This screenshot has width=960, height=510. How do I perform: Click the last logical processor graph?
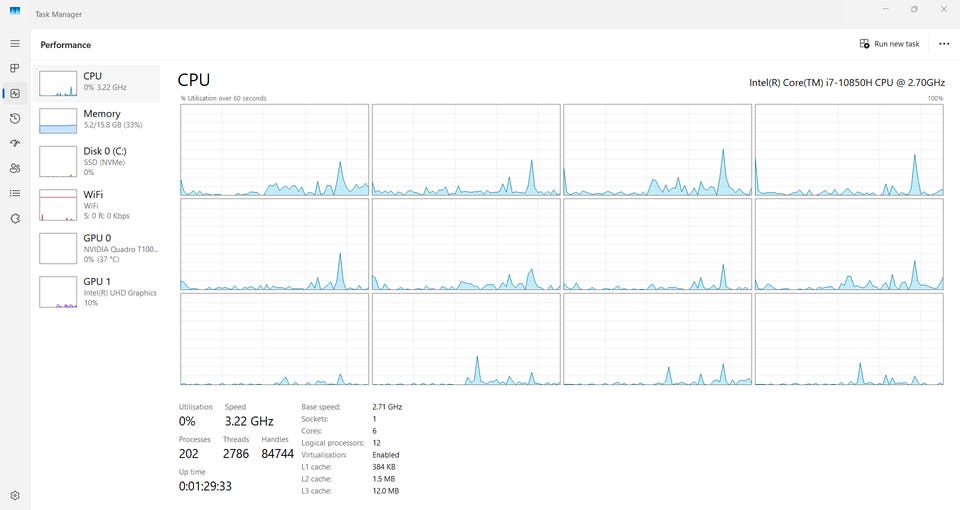pyautogui.click(x=849, y=339)
